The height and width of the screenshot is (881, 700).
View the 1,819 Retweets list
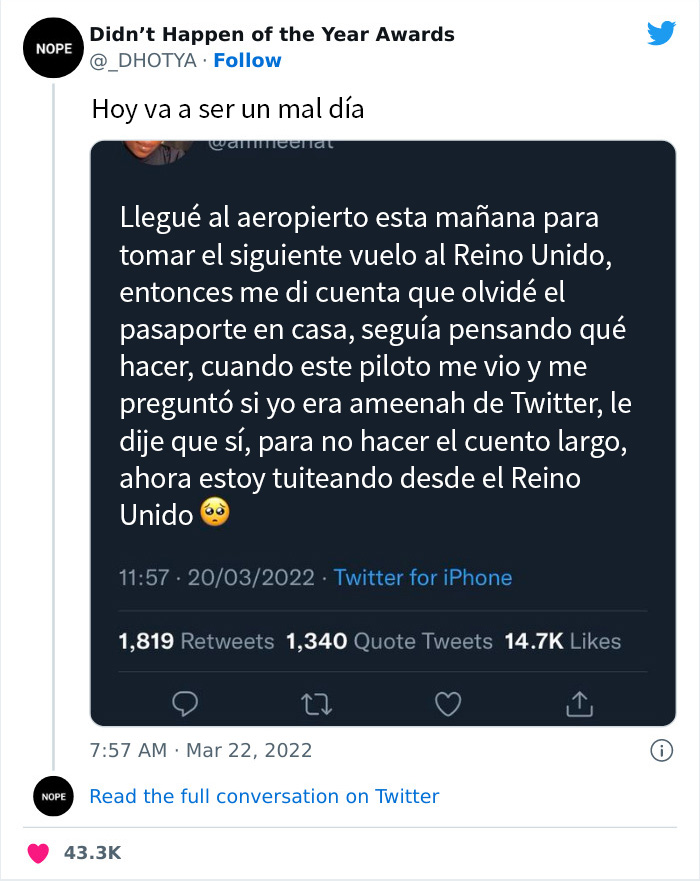click(x=196, y=641)
